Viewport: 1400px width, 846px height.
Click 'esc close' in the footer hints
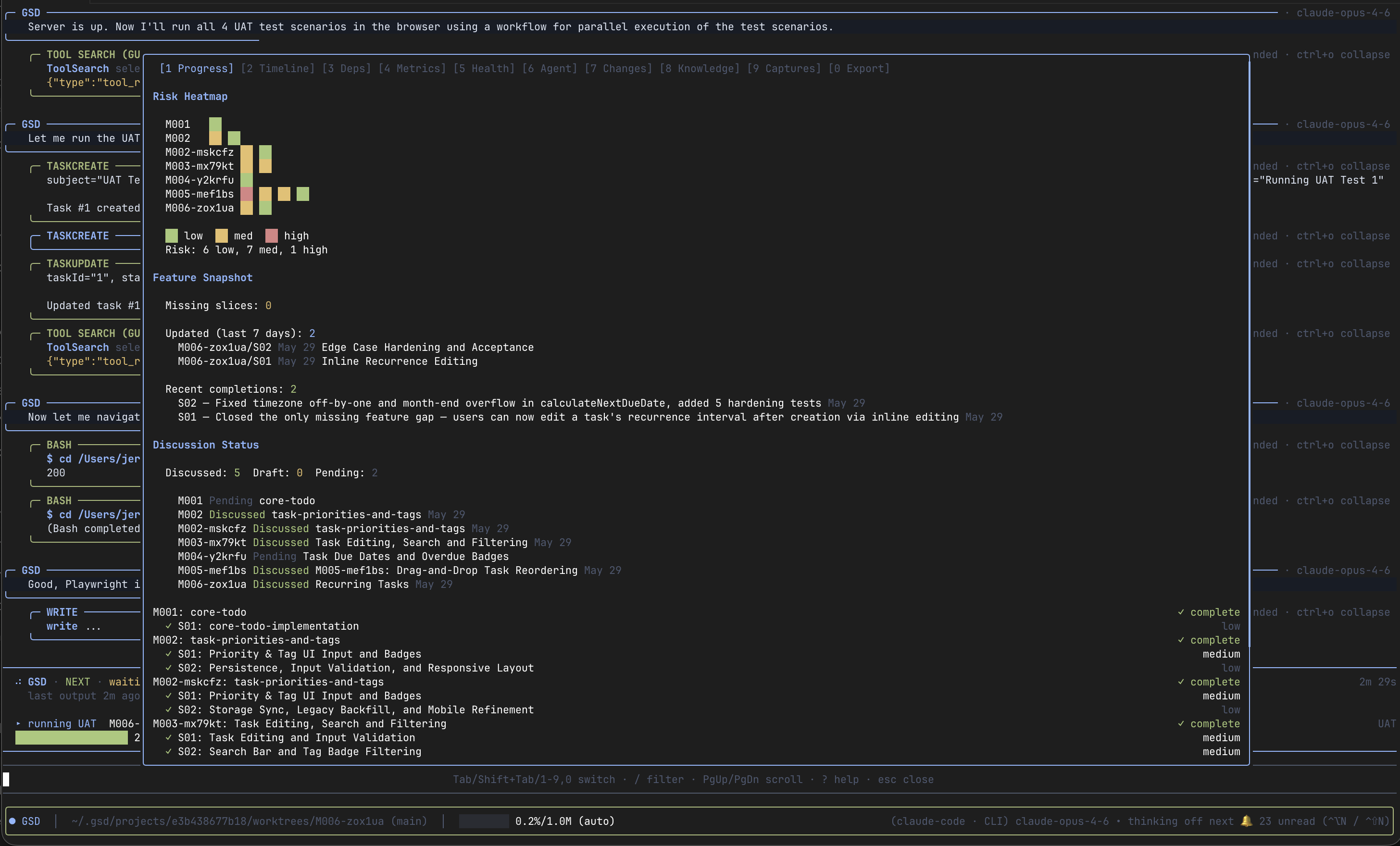(905, 780)
